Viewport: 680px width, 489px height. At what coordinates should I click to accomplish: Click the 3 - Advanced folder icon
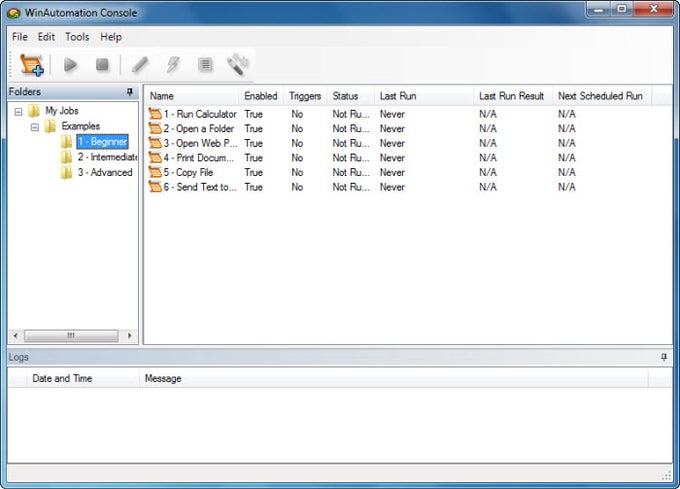coord(66,173)
